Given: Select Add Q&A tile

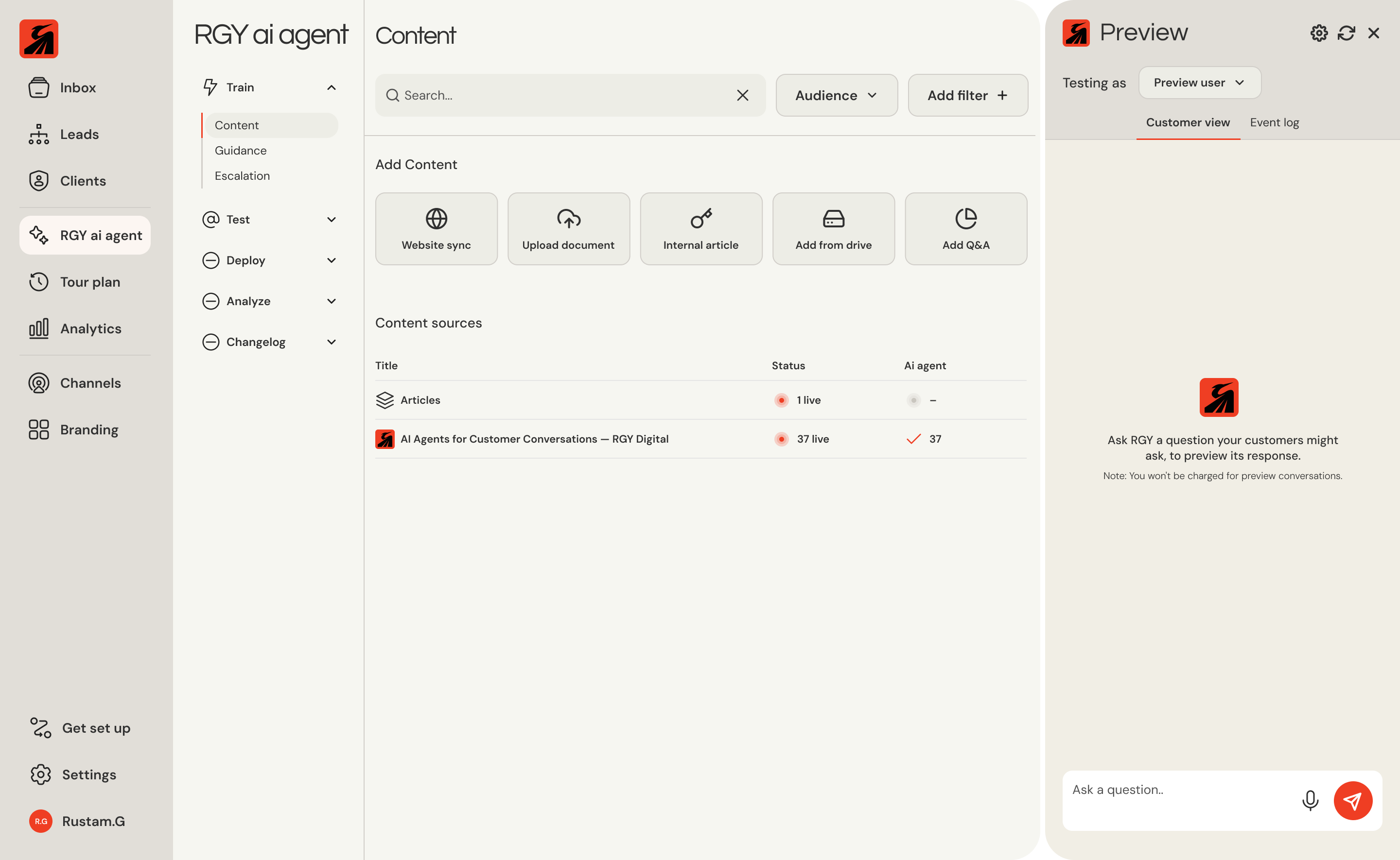Looking at the screenshot, I should 965,228.
